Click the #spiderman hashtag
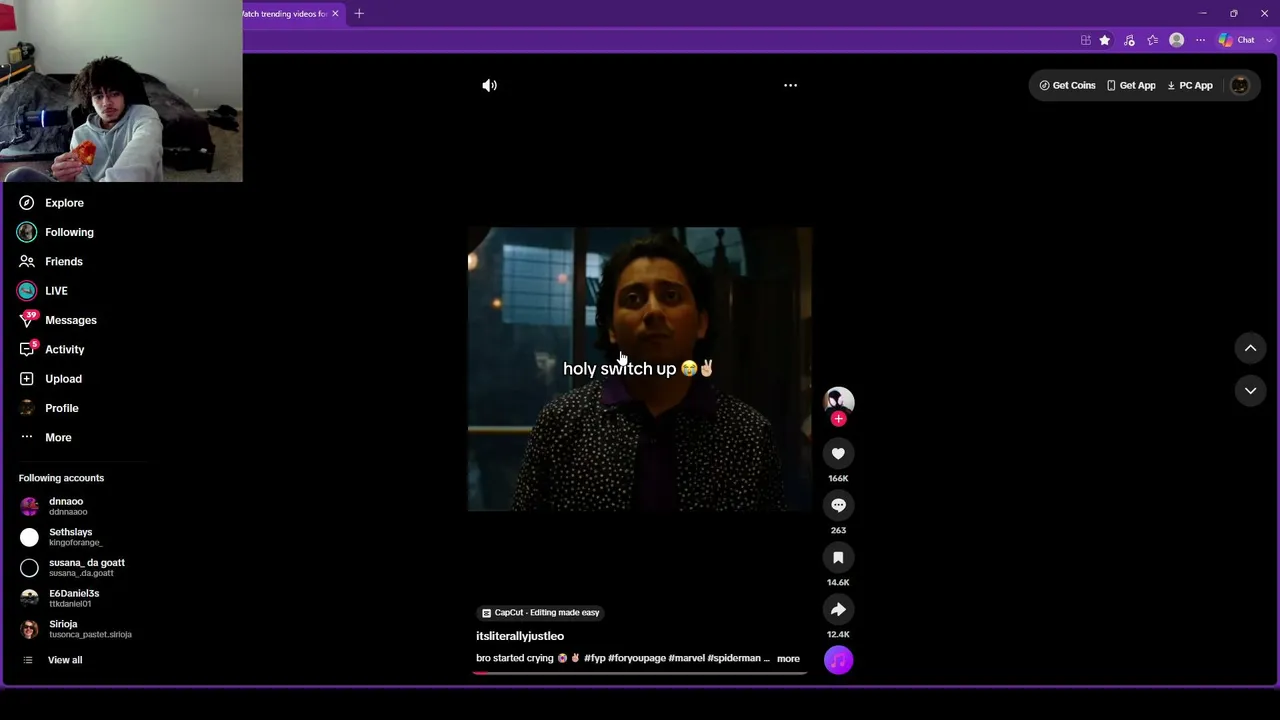 click(734, 659)
